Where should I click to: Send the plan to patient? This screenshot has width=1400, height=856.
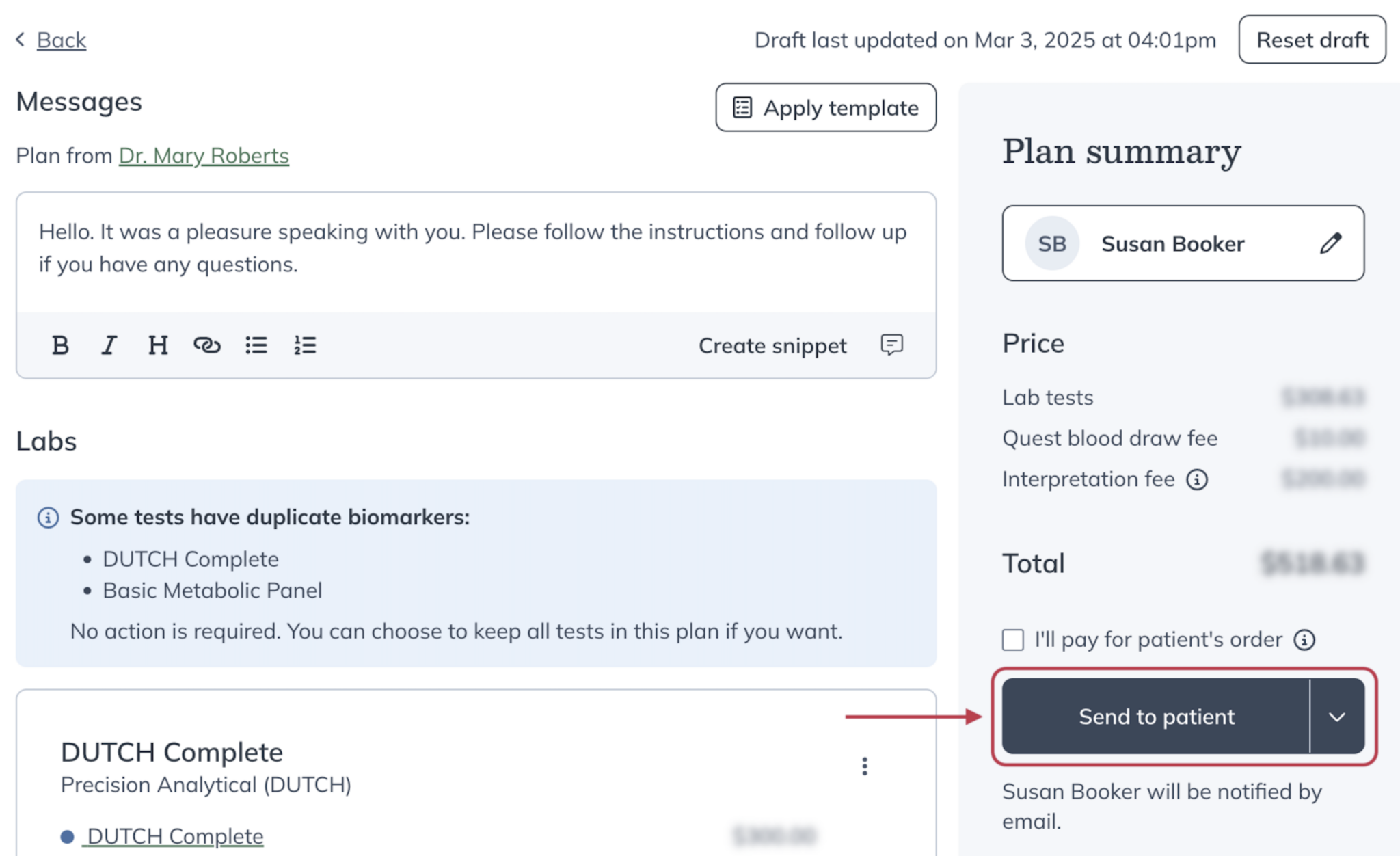(1156, 717)
